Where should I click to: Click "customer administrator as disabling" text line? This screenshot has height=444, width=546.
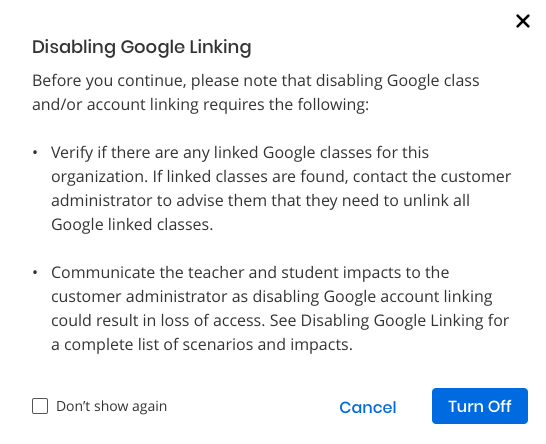(272, 297)
